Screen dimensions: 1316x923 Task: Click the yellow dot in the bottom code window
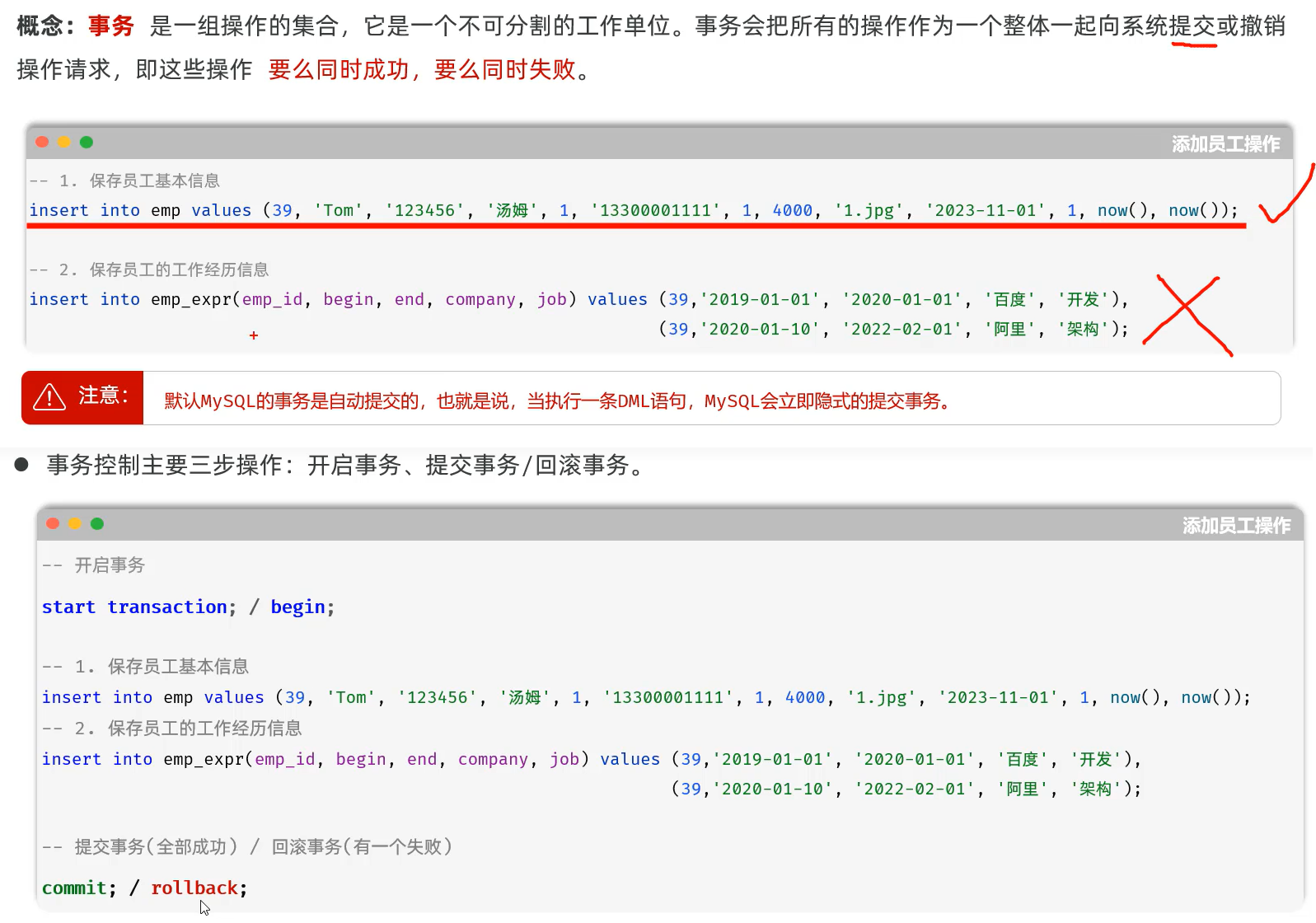75,523
